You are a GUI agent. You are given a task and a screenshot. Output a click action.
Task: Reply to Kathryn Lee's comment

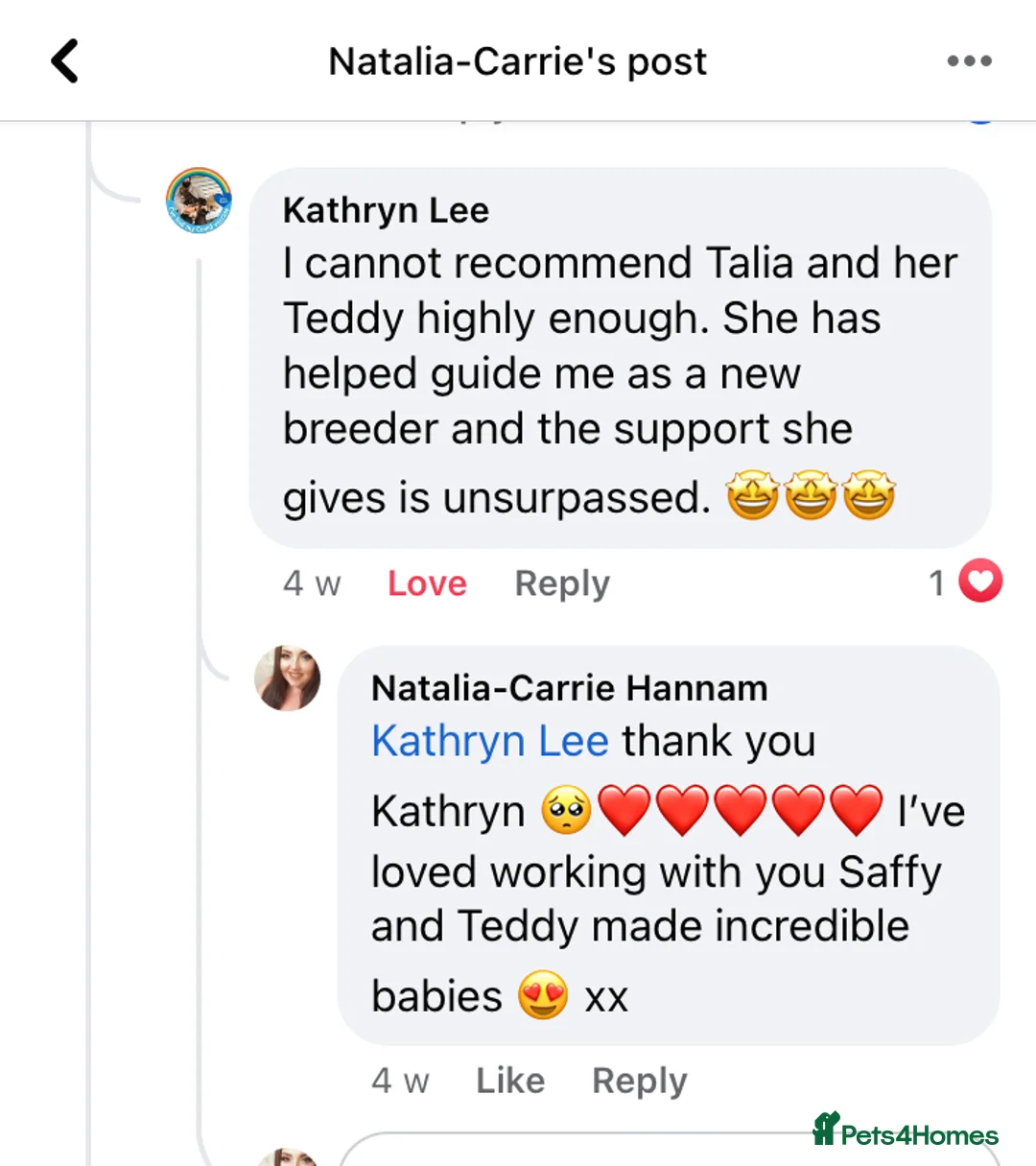[x=561, y=583]
